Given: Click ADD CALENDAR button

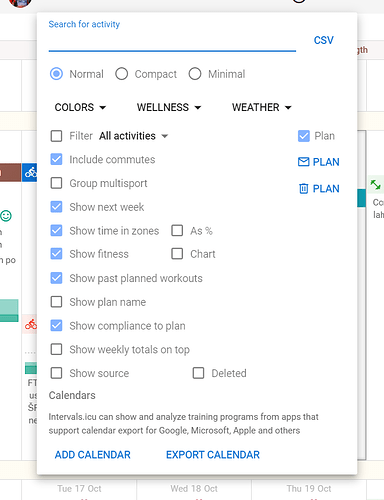Looking at the screenshot, I should point(93,455).
